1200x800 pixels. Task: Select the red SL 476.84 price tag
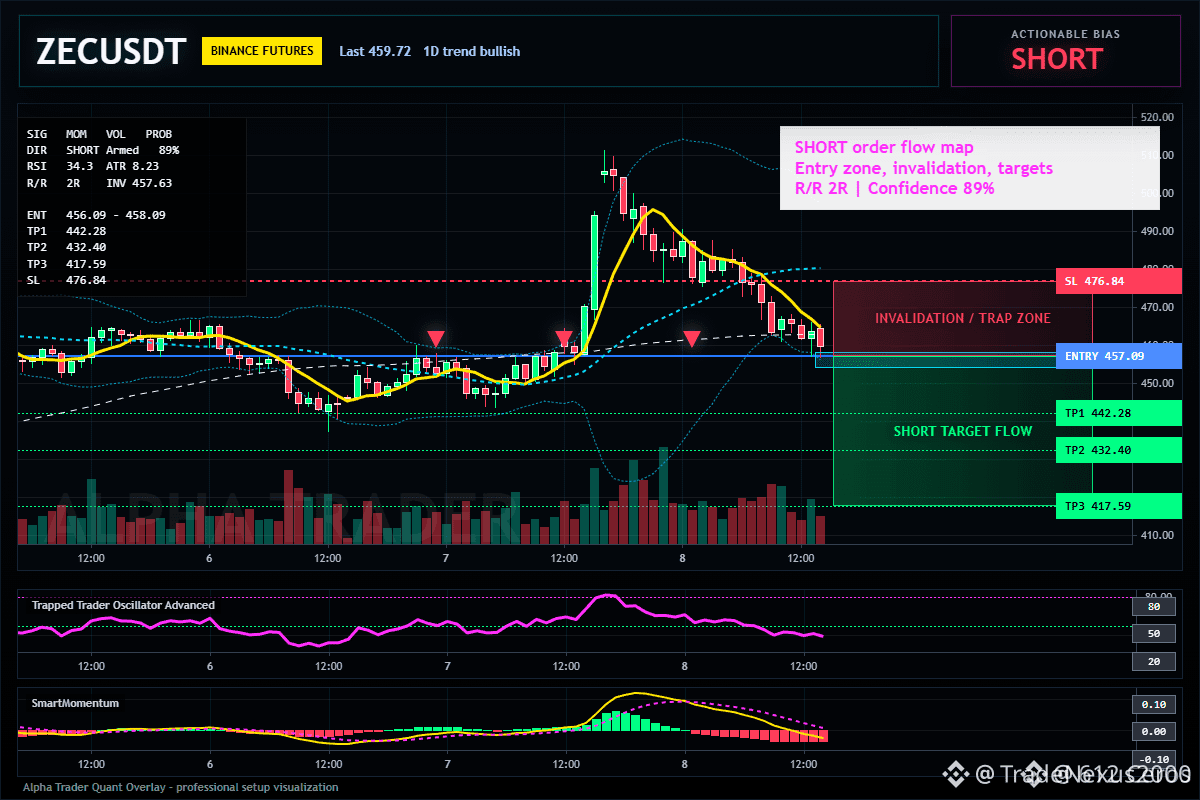click(x=1119, y=281)
